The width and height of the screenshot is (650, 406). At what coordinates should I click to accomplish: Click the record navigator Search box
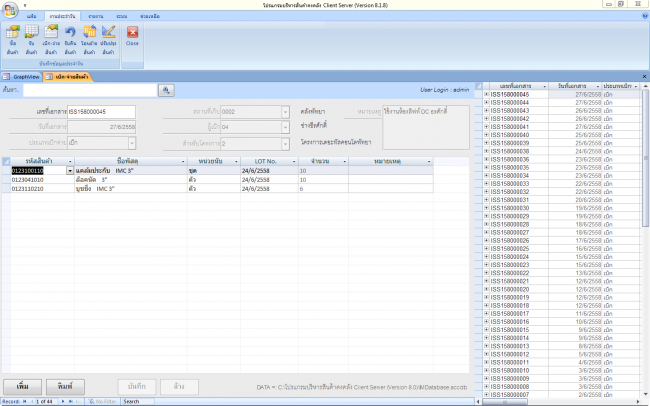(x=138, y=401)
